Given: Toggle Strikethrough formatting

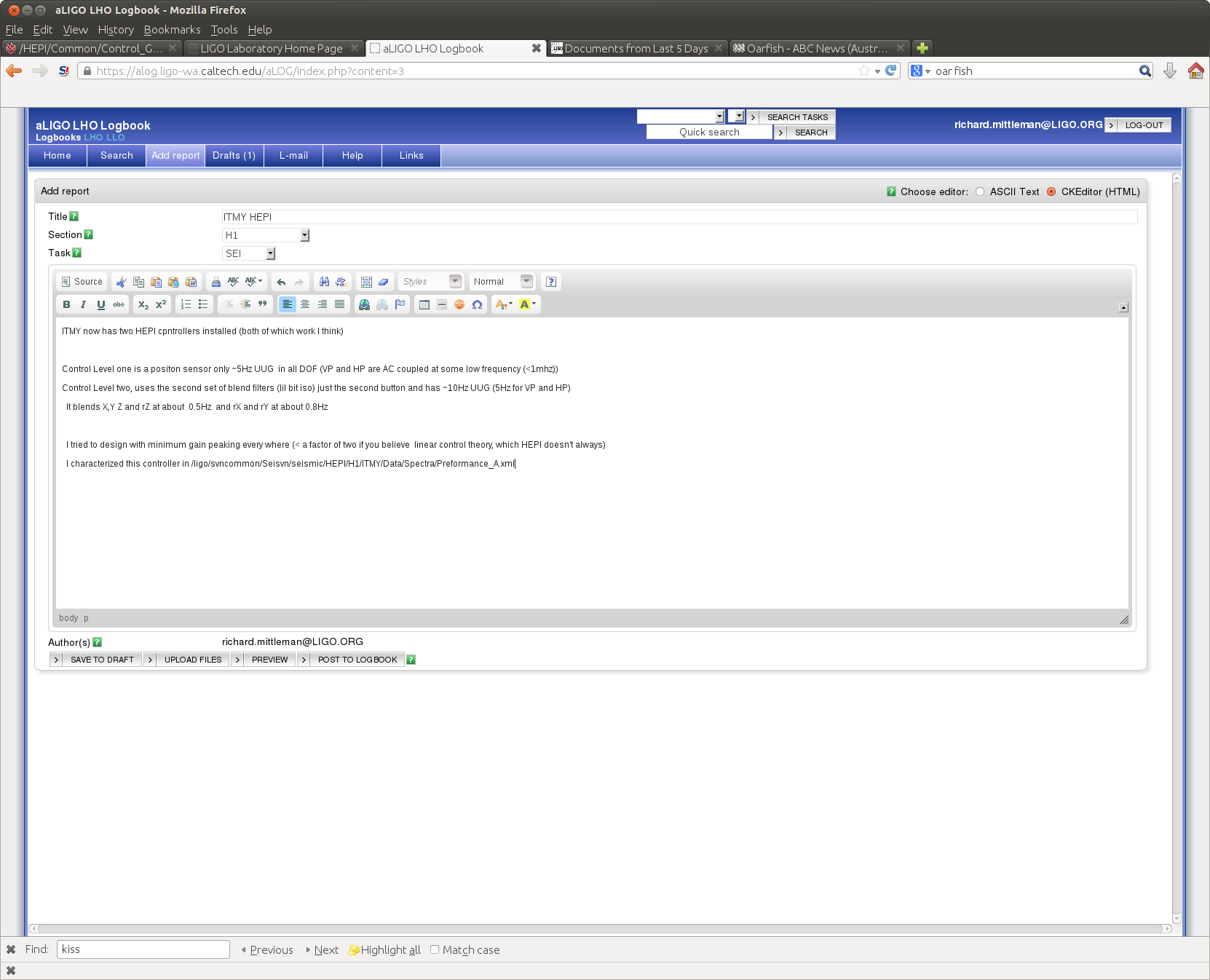Looking at the screenshot, I should [118, 304].
